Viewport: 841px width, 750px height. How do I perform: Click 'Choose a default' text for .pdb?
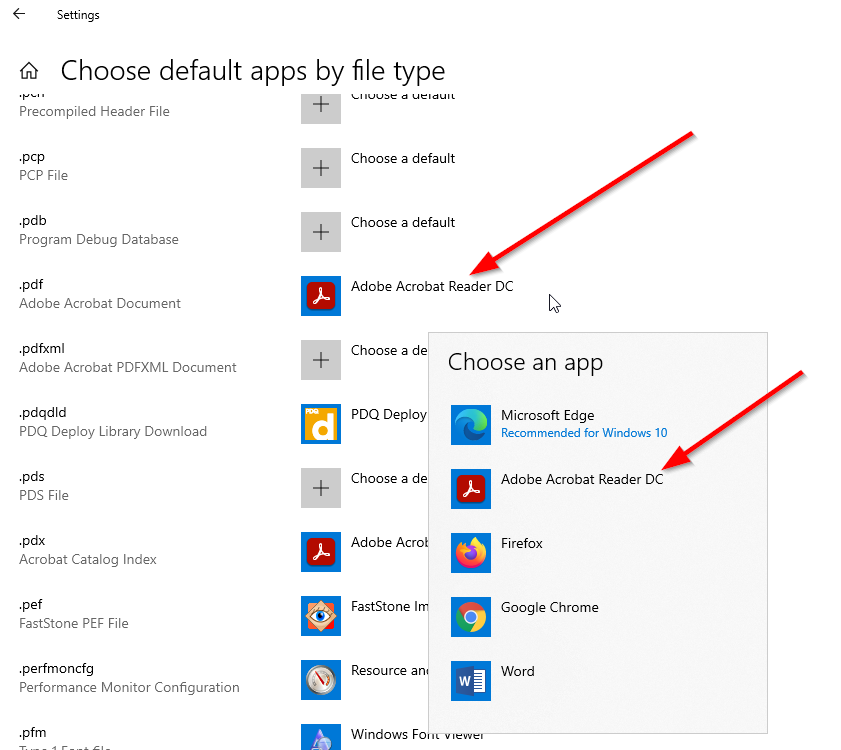click(403, 223)
